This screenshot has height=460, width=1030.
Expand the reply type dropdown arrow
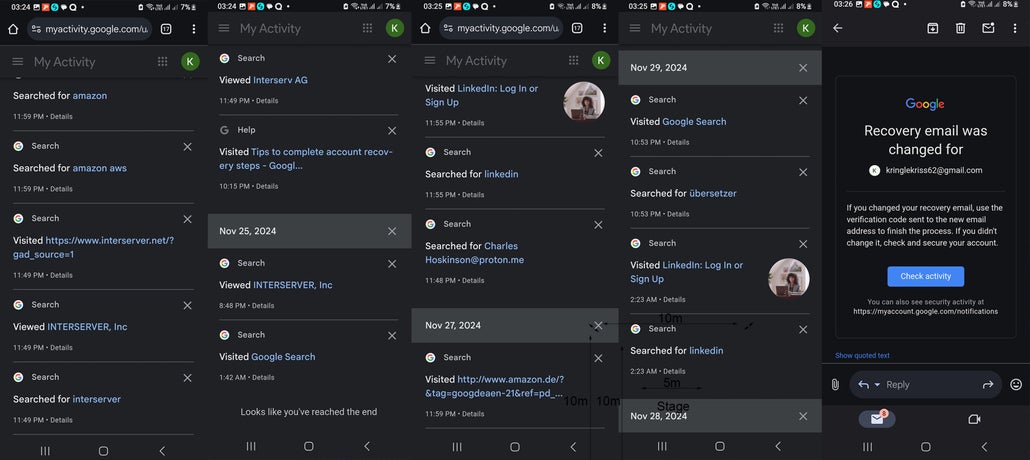[877, 384]
